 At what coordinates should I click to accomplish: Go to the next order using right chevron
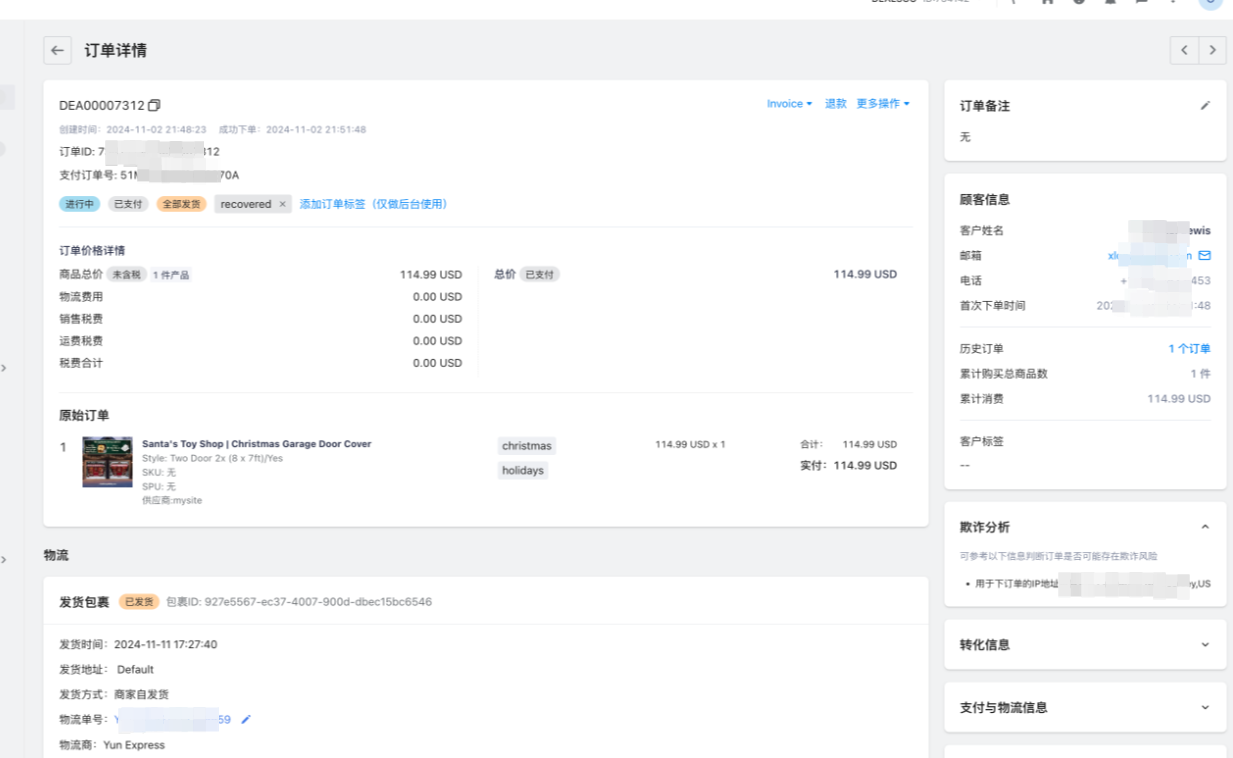point(1213,50)
